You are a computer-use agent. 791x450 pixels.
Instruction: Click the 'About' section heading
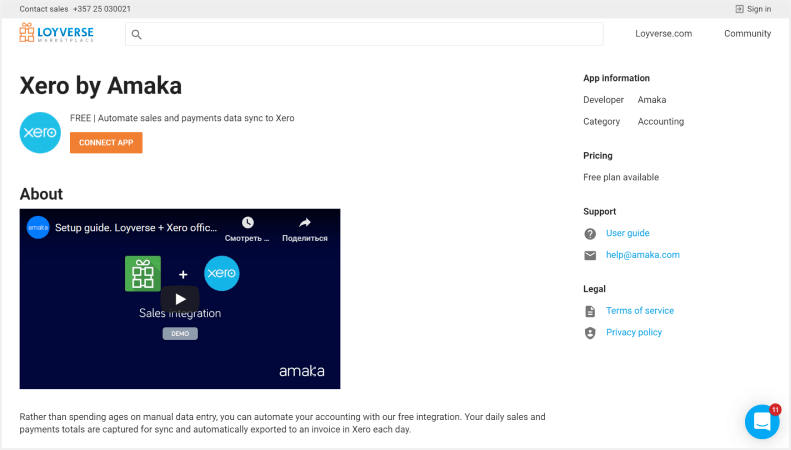(41, 194)
